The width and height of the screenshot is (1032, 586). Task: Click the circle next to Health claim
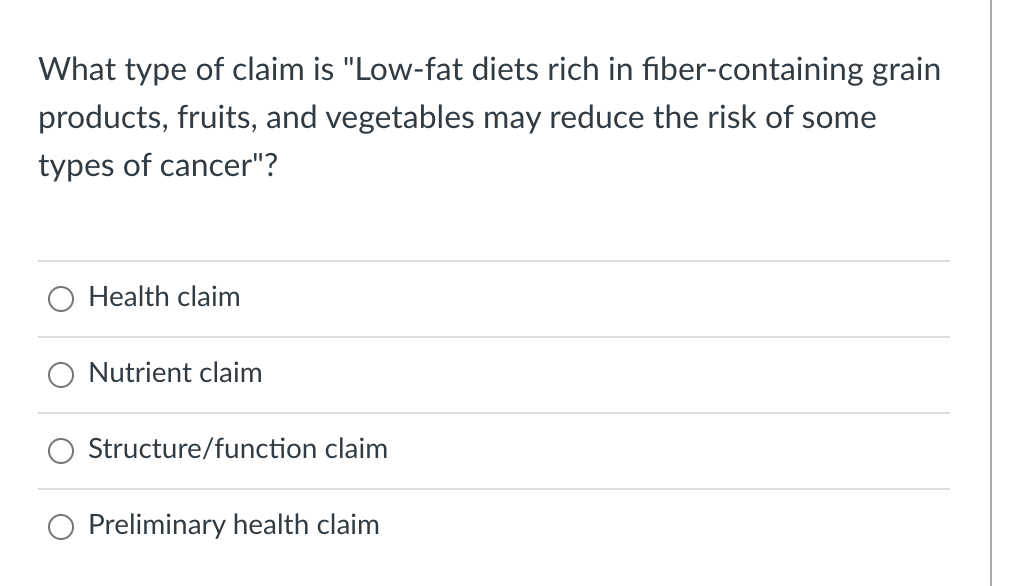(61, 298)
